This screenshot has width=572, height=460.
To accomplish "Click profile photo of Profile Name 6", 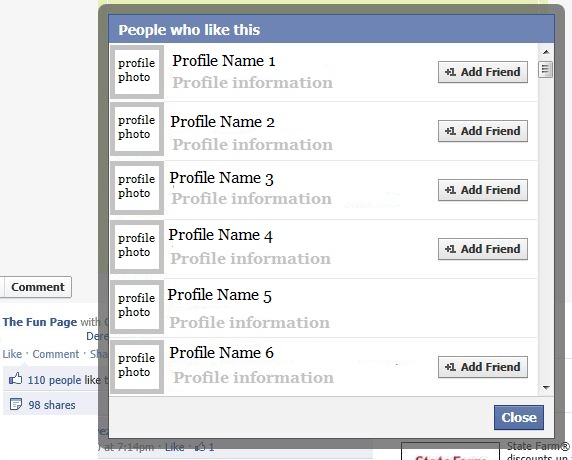I will 137,367.
